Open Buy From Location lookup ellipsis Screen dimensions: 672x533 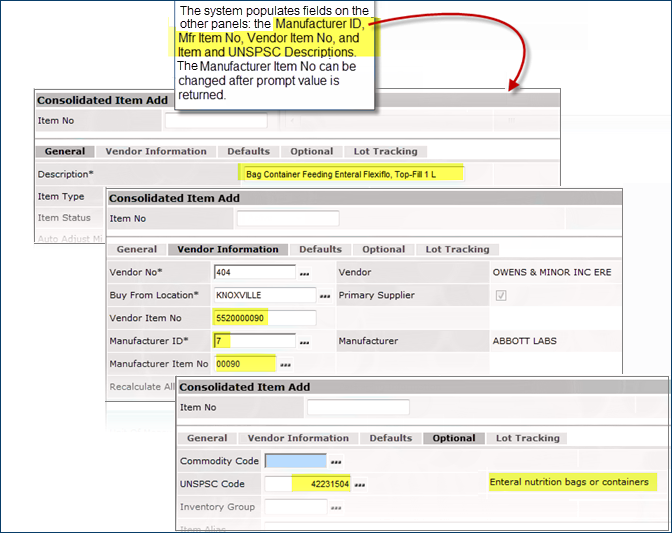[x=324, y=296]
